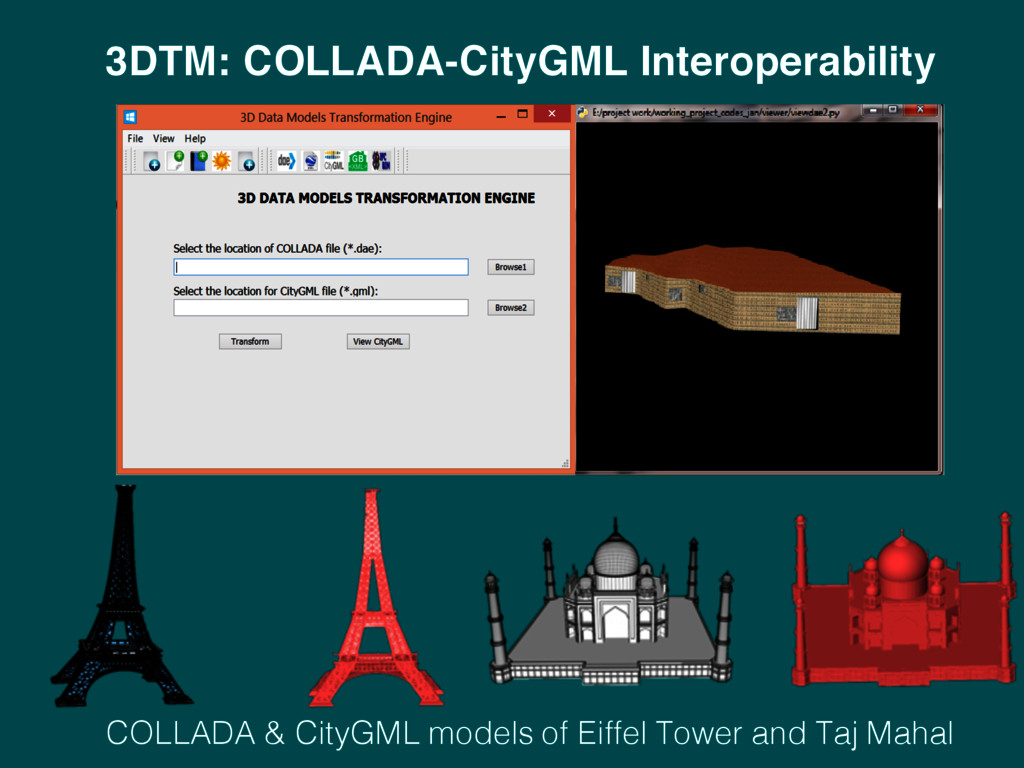Click the COLLADA dae toolbar icon
Image resolution: width=1024 pixels, height=768 pixels.
click(286, 161)
